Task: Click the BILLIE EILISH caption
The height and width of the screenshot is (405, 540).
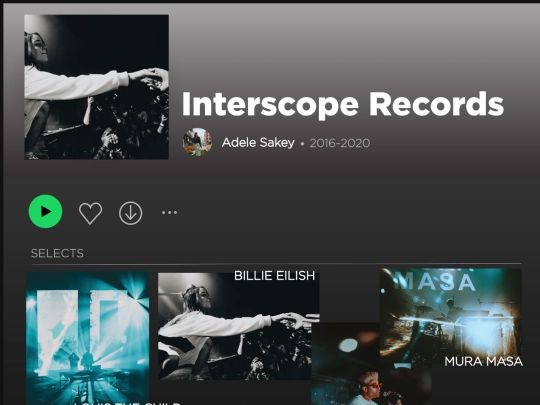Action: (274, 276)
